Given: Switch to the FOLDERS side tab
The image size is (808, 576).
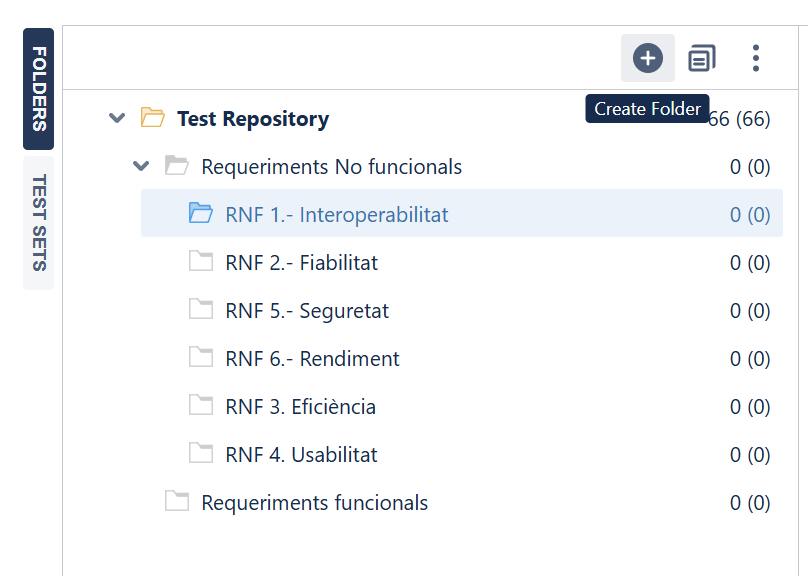Looking at the screenshot, I should tap(39, 89).
